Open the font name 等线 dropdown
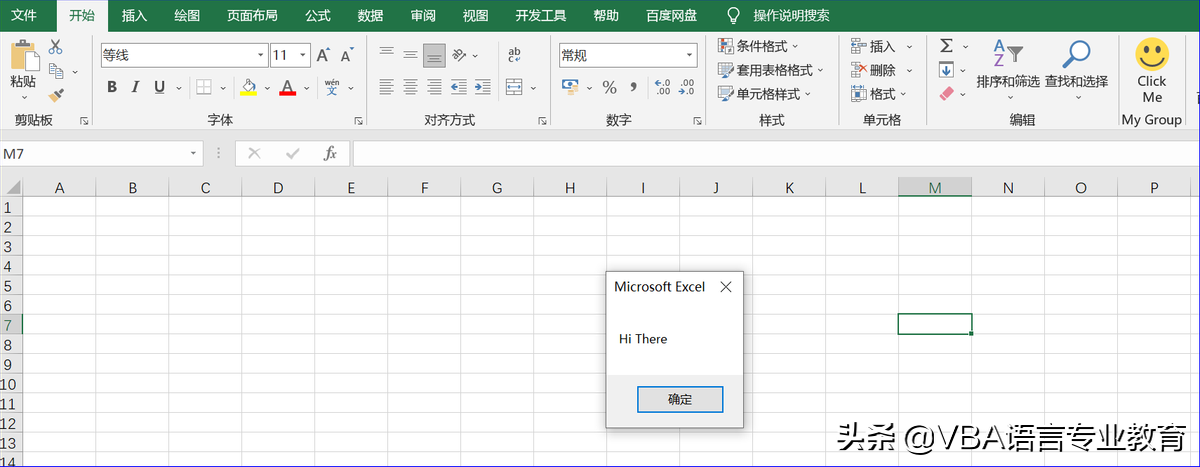The height and width of the screenshot is (467, 1200). pos(261,55)
